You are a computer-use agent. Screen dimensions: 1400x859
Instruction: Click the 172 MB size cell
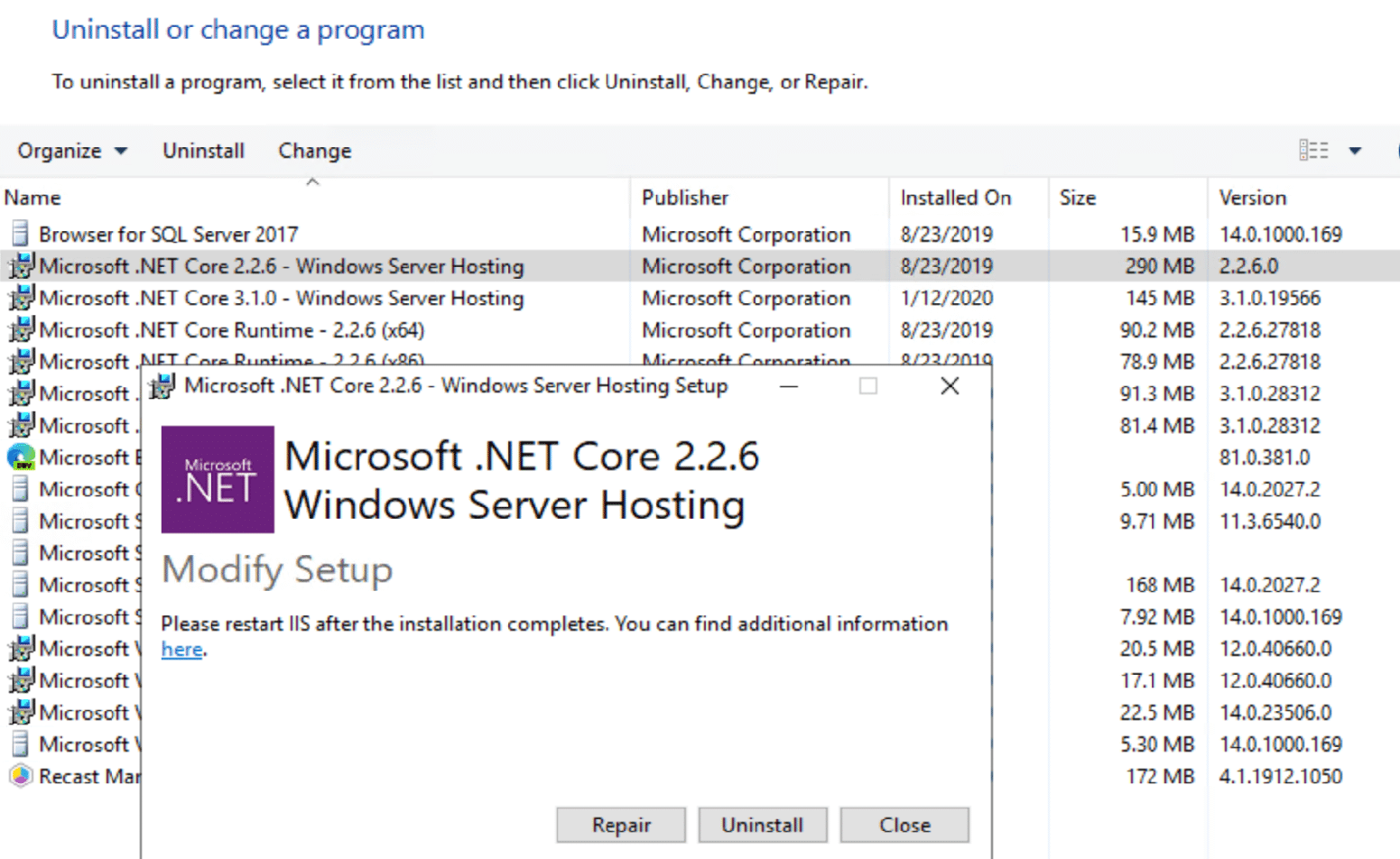1160,776
